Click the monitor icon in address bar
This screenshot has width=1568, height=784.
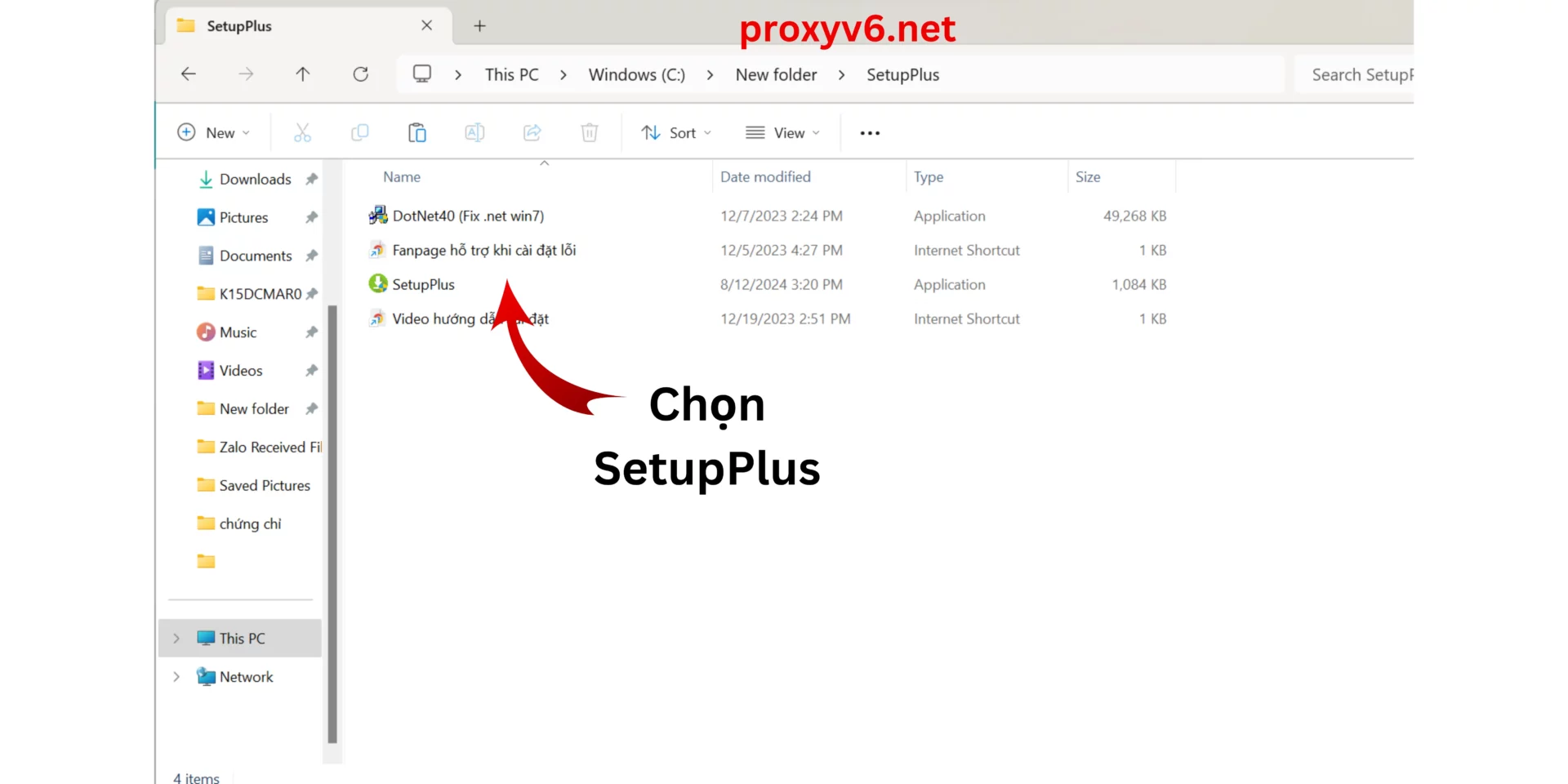coord(422,74)
